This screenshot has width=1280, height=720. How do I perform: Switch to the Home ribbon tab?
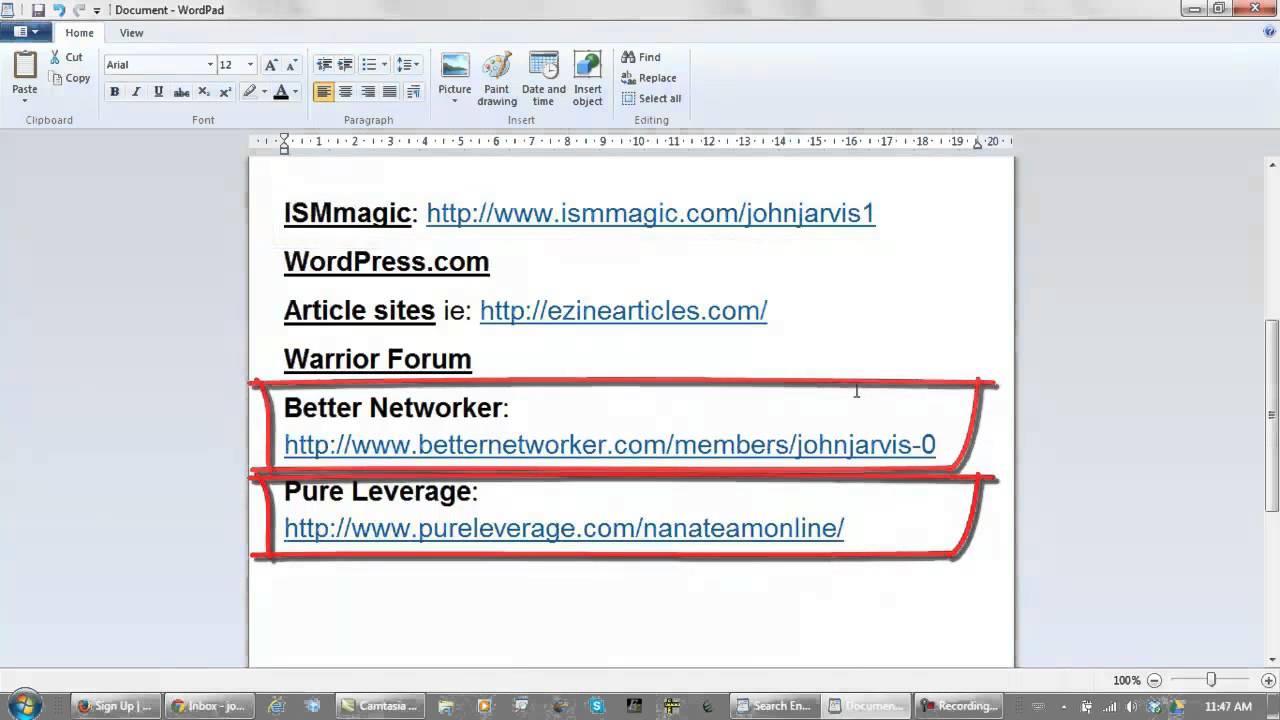[x=79, y=33]
